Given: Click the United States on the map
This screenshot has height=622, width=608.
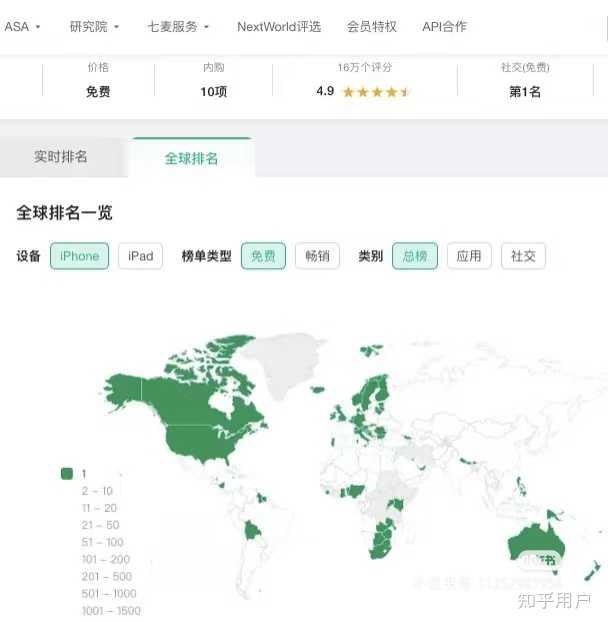Looking at the screenshot, I should point(198,442).
